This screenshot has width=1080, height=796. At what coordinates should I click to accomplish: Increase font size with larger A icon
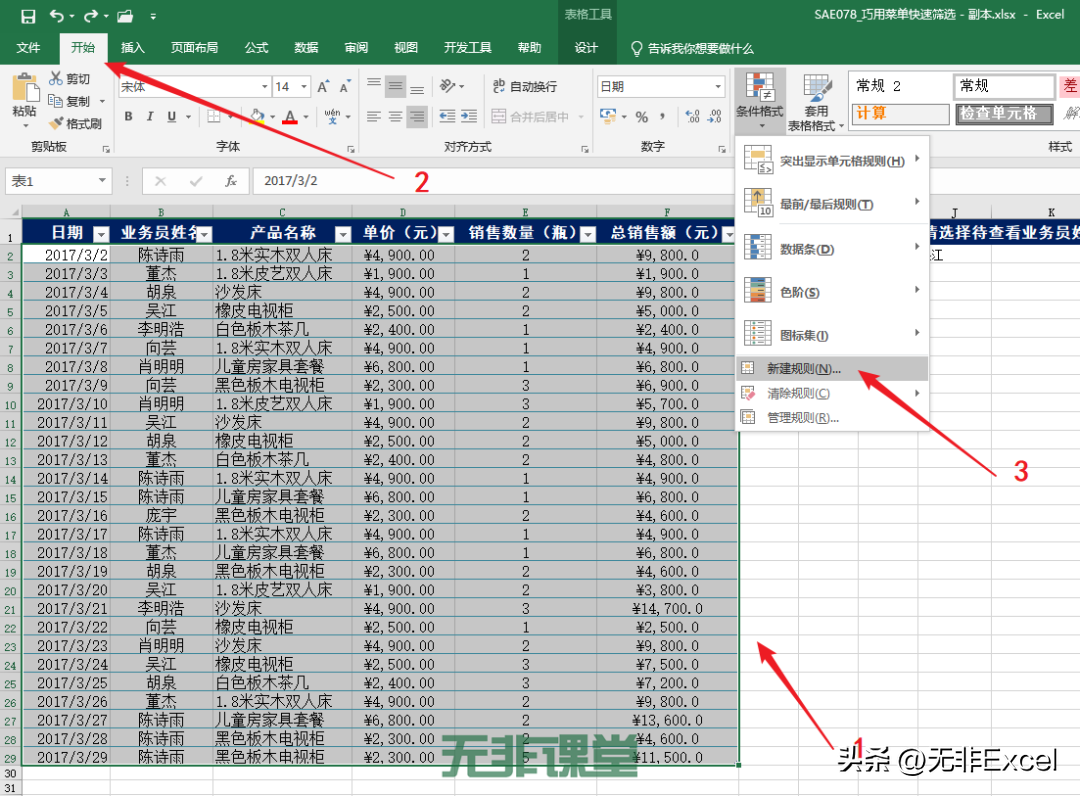[322, 87]
